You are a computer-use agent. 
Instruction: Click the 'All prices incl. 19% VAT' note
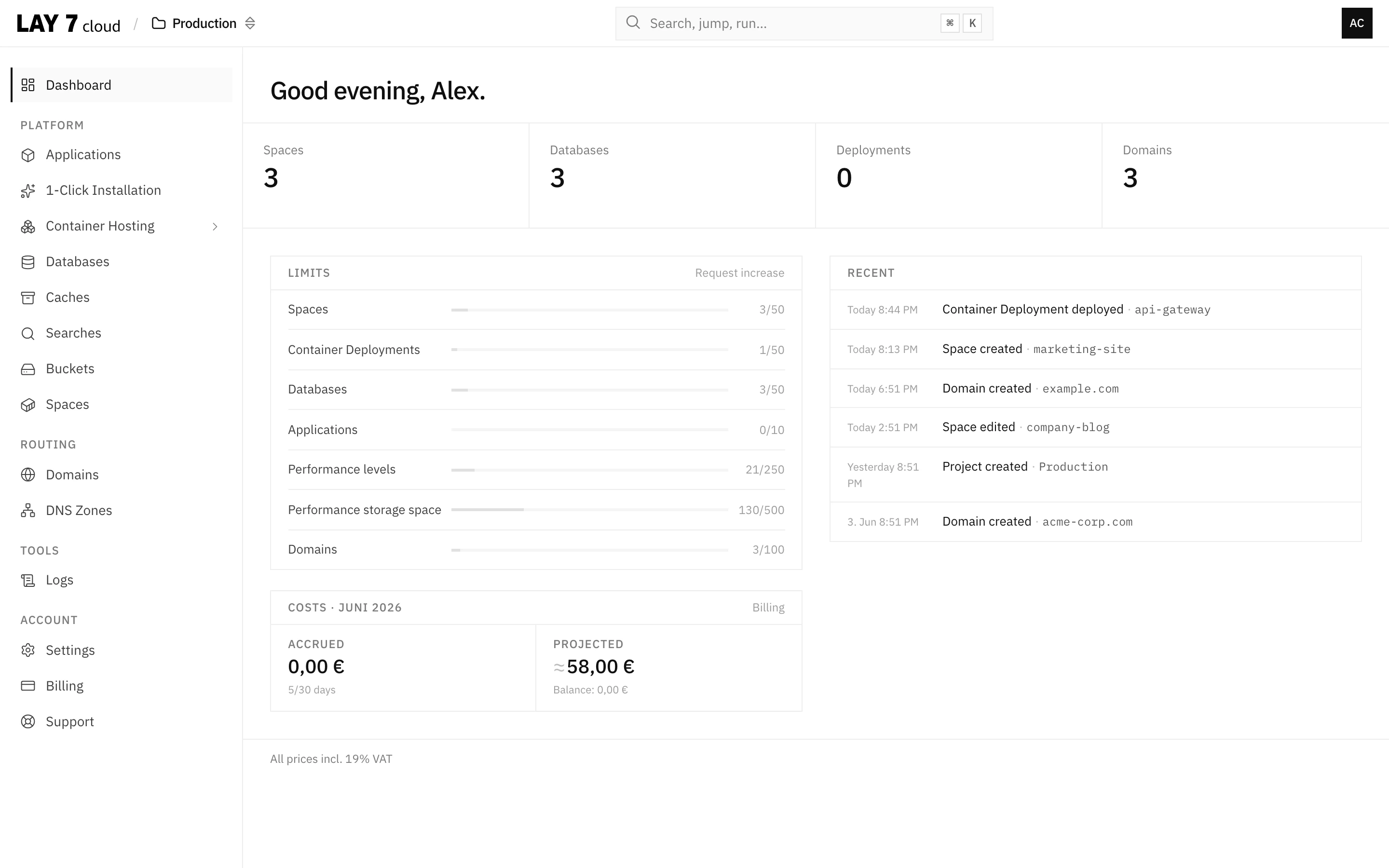pyautogui.click(x=331, y=759)
